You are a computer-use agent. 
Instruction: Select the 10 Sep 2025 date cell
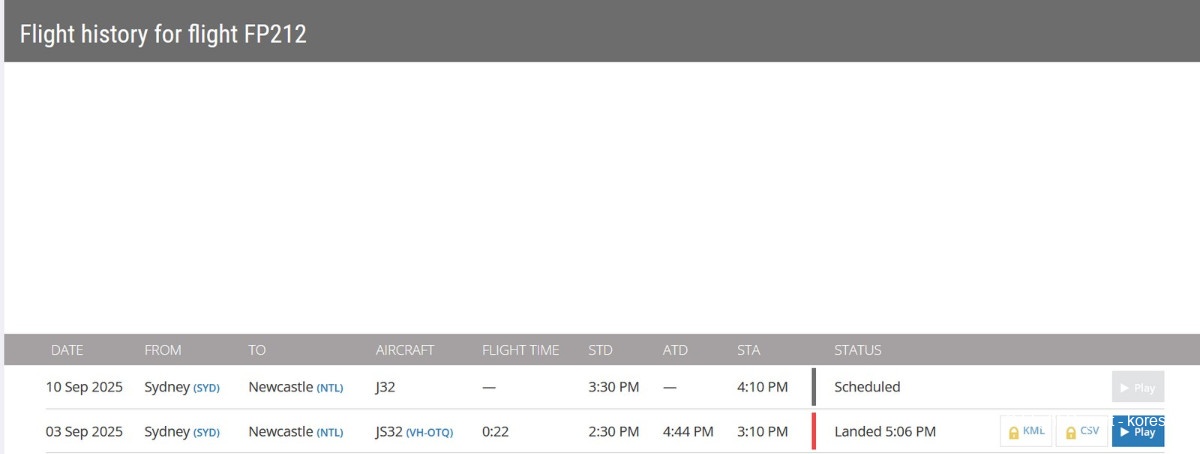(84, 387)
